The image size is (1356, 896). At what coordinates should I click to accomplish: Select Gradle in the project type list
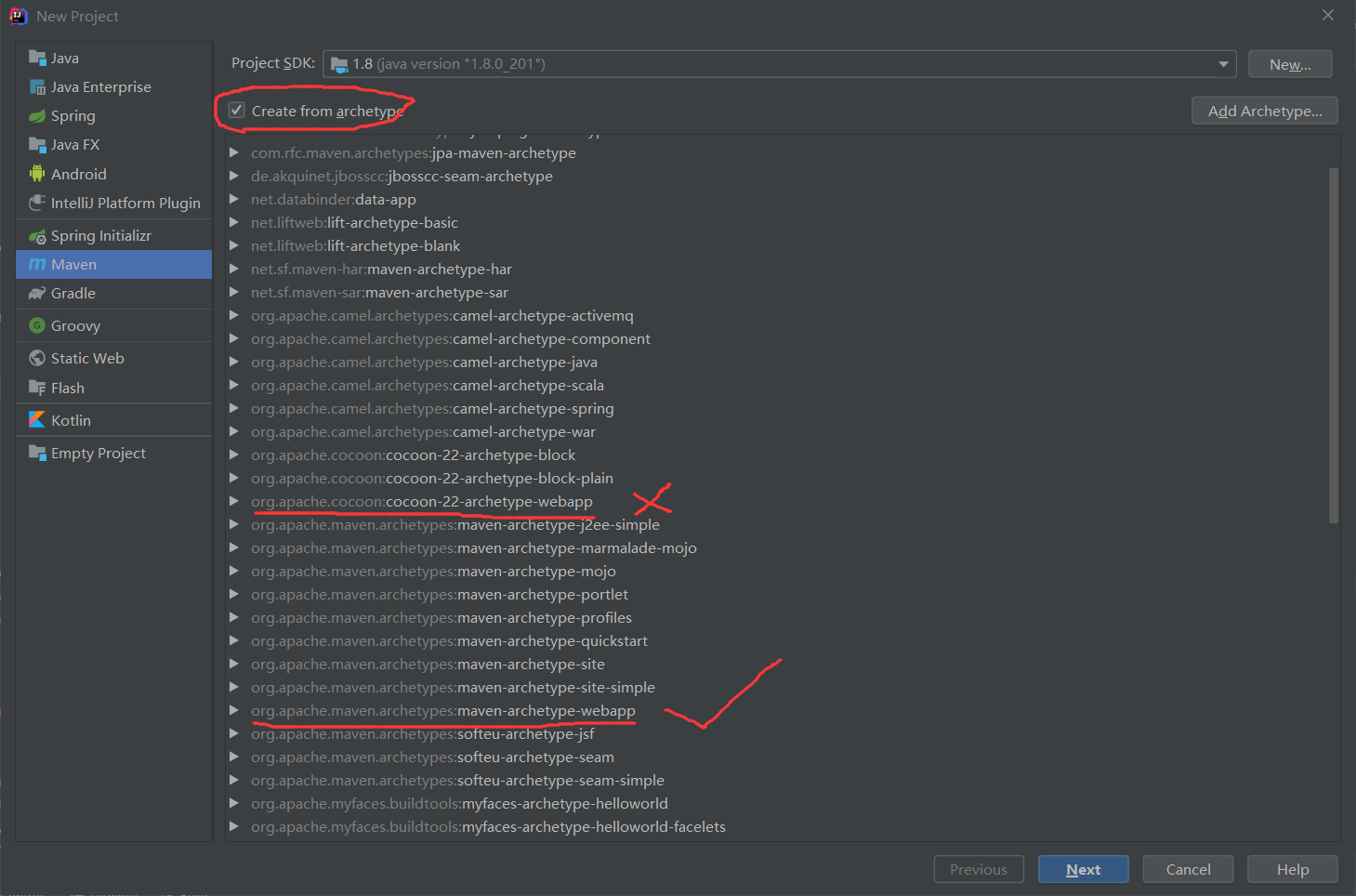pos(114,294)
